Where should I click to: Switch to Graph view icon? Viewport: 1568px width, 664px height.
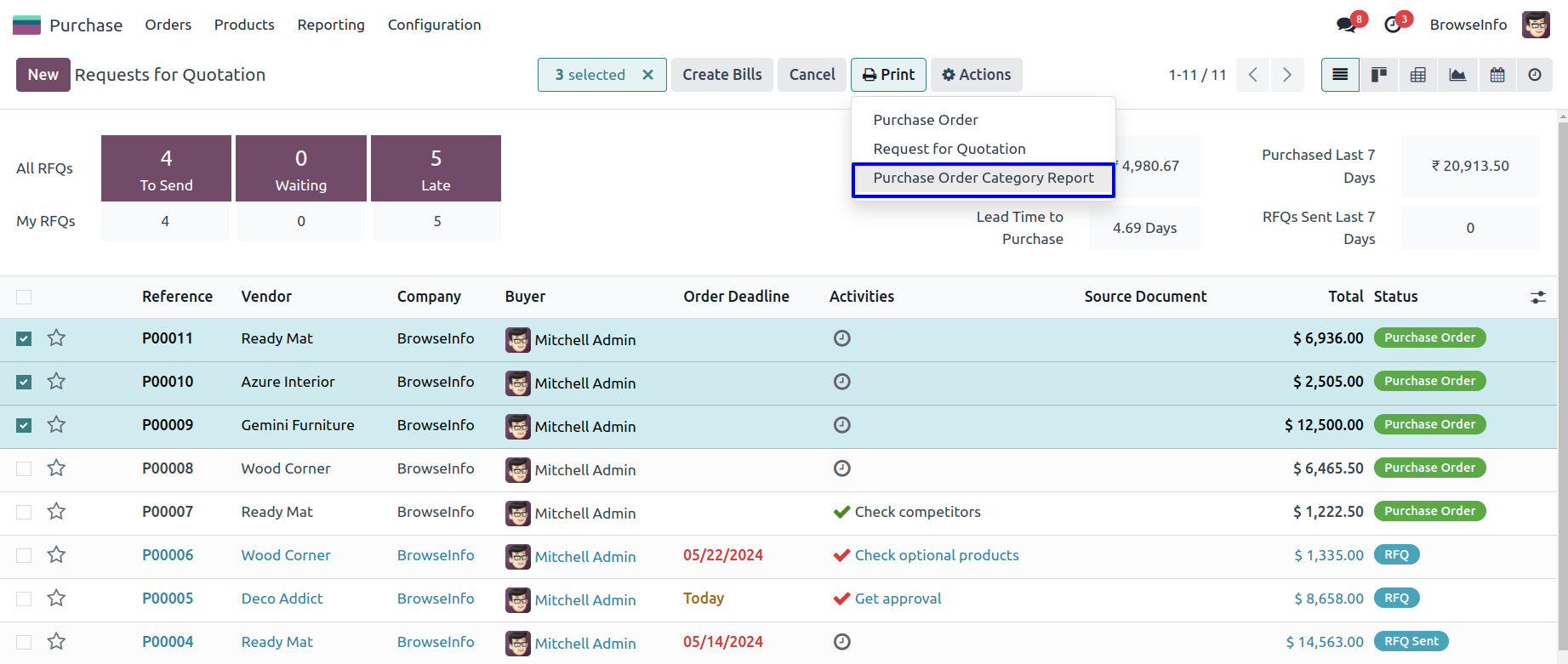1457,75
